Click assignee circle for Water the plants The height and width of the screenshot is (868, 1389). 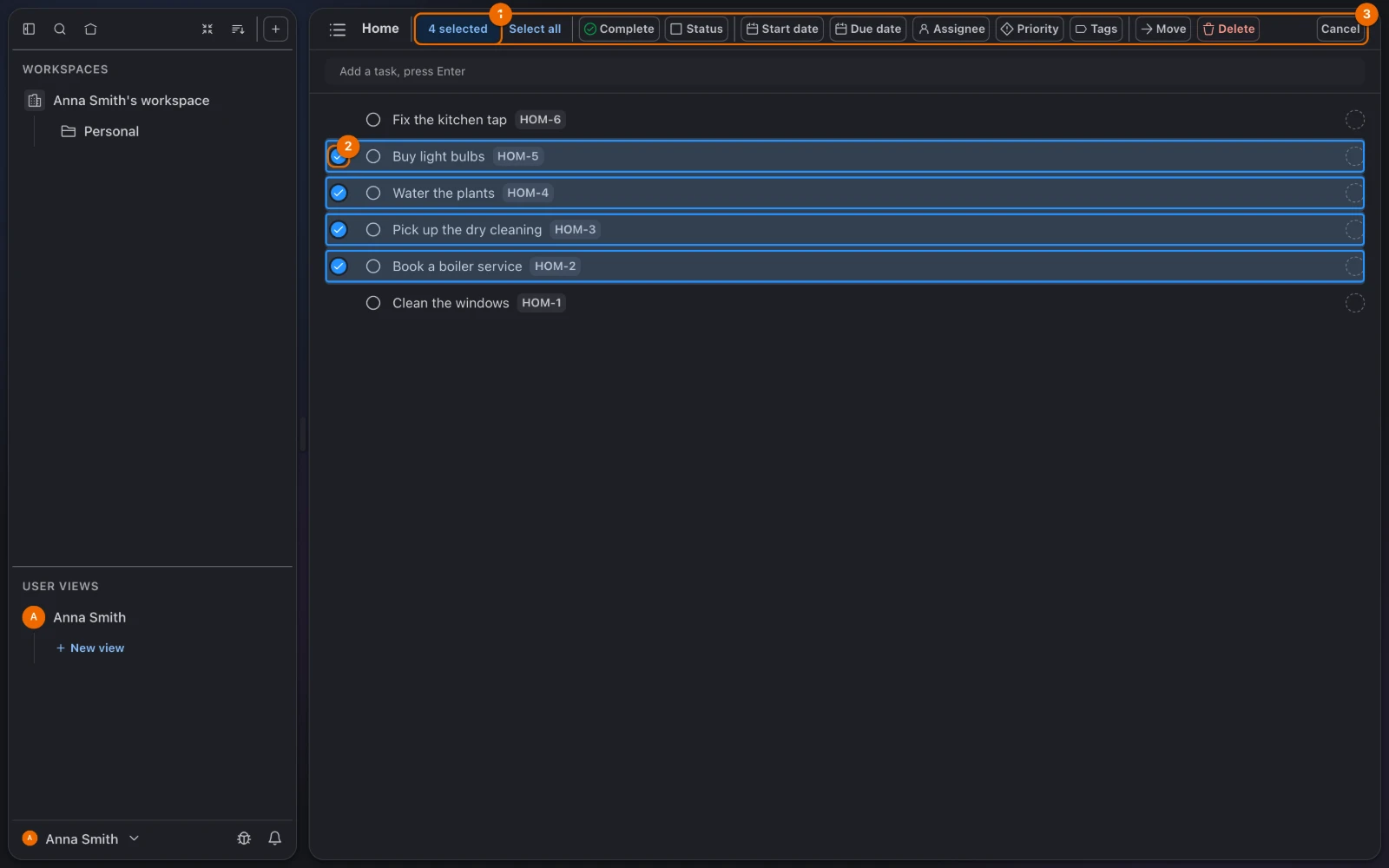1354,193
